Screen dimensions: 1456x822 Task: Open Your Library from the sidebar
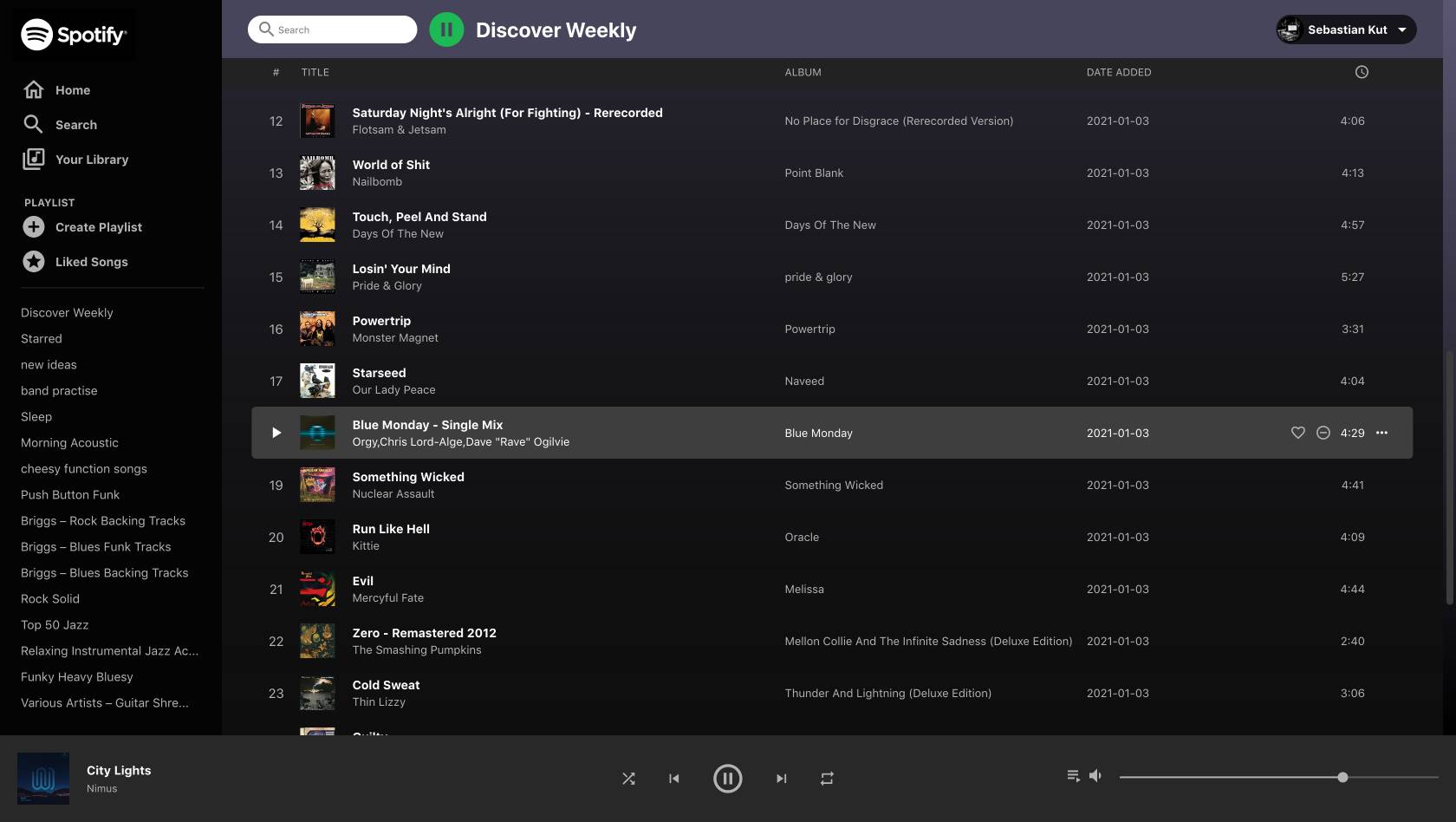point(91,160)
